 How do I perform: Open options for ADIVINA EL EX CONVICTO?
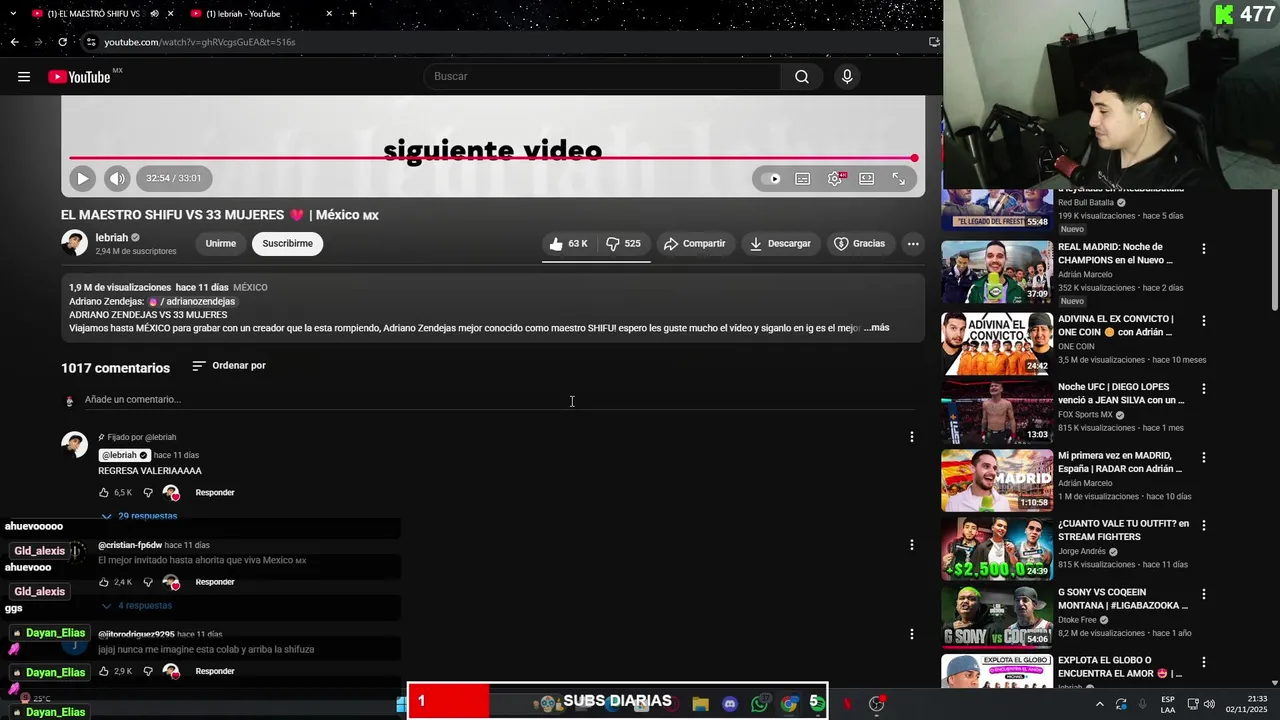click(x=1204, y=321)
